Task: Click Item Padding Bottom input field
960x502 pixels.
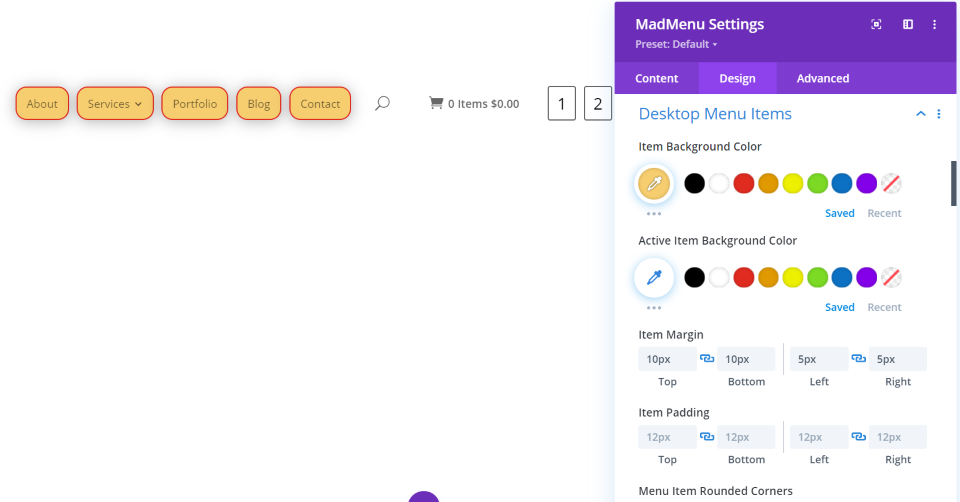Action: [746, 436]
